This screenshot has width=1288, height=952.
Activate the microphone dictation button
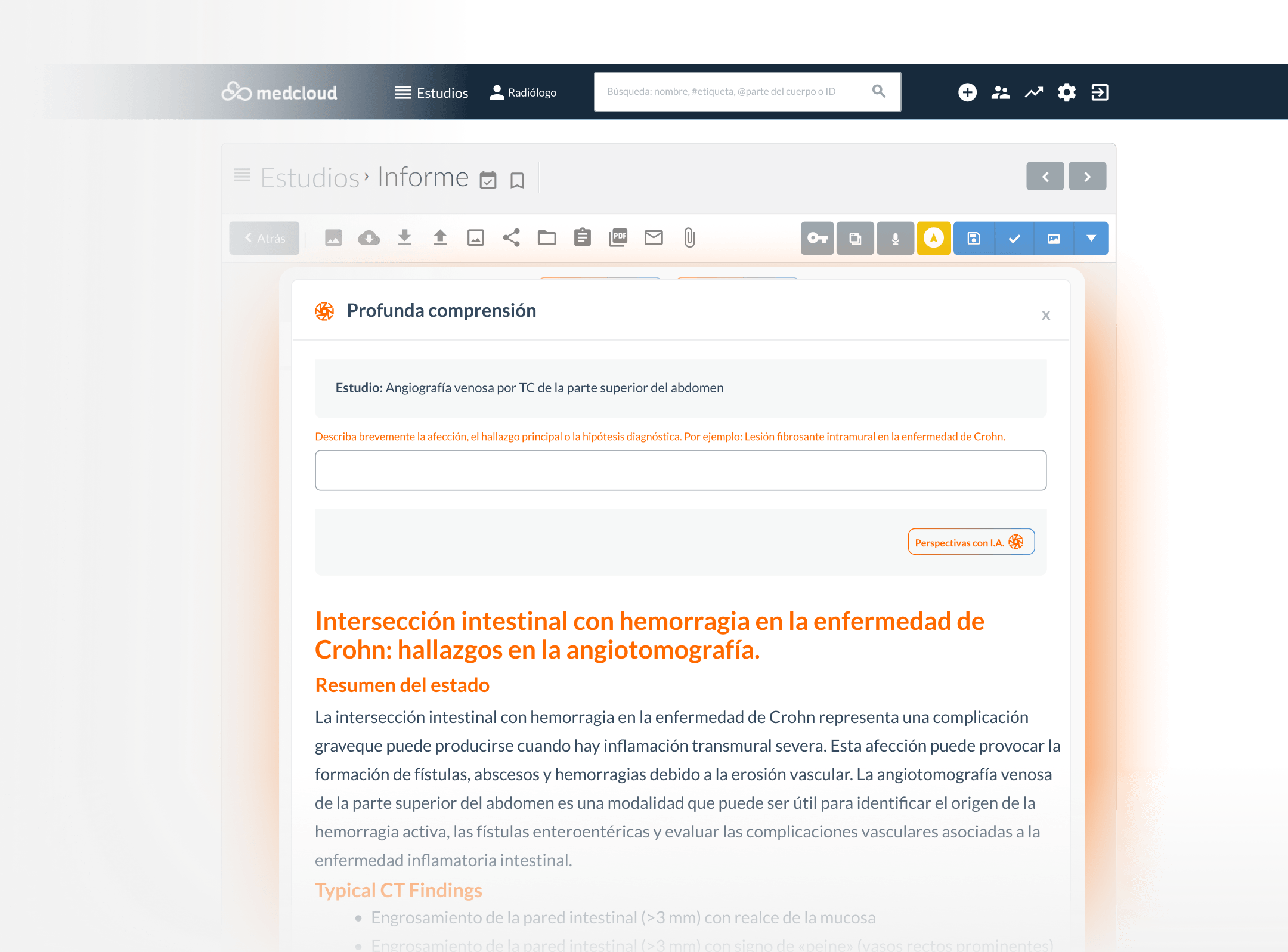coord(894,239)
